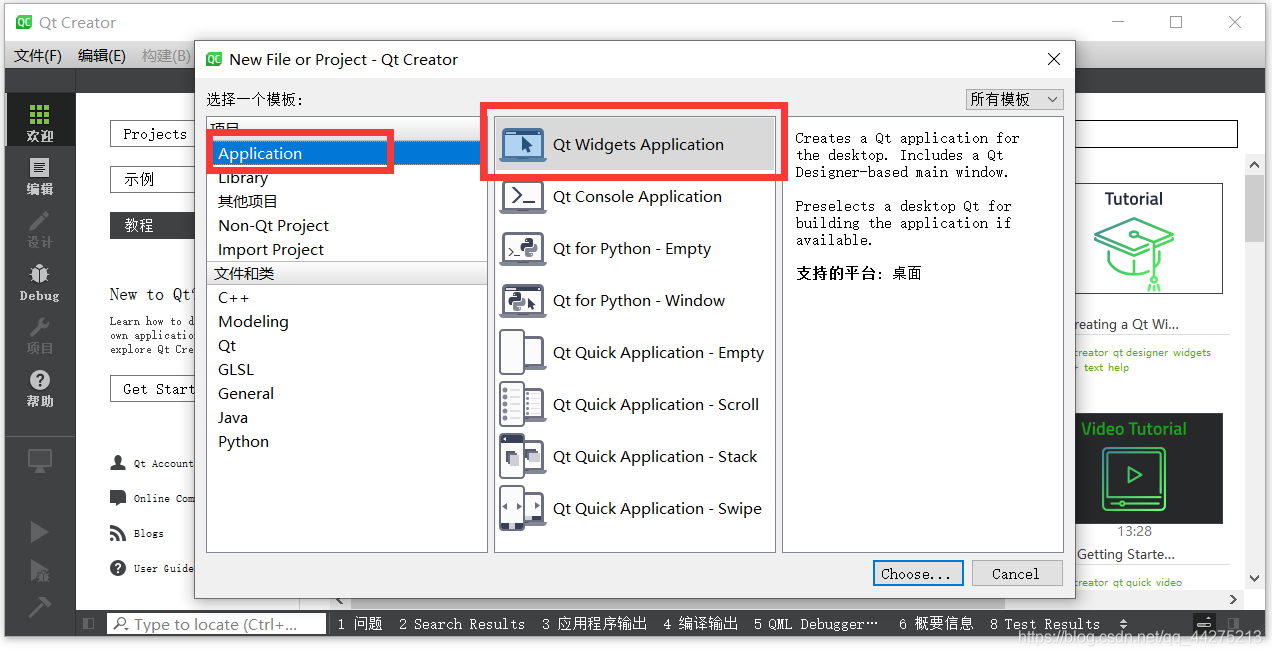
Task: Open the 4 编译输出 pane
Action: pyautogui.click(x=700, y=624)
